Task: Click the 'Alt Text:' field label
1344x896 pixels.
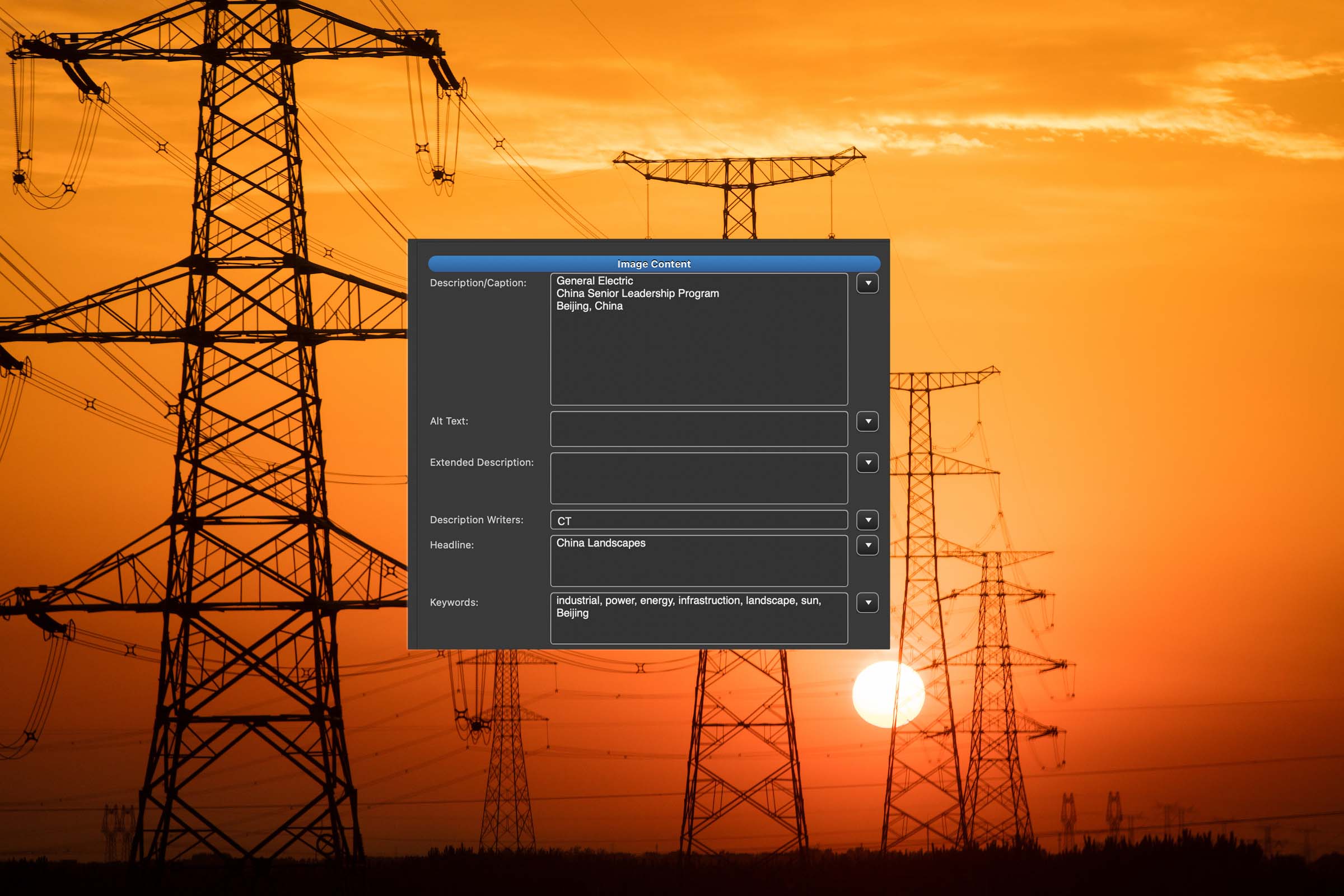Action: (449, 421)
